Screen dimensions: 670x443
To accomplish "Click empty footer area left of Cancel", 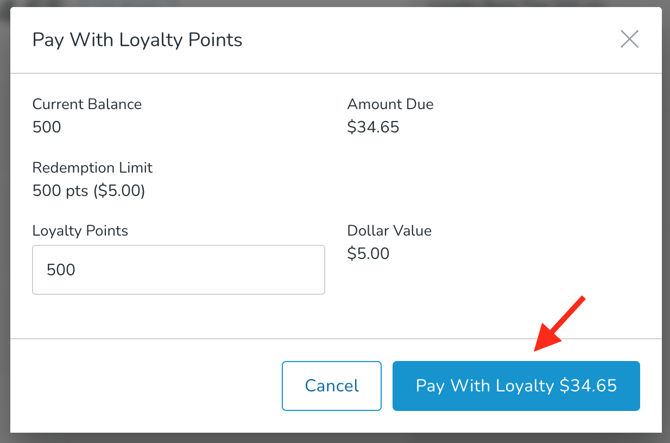I will (140, 386).
